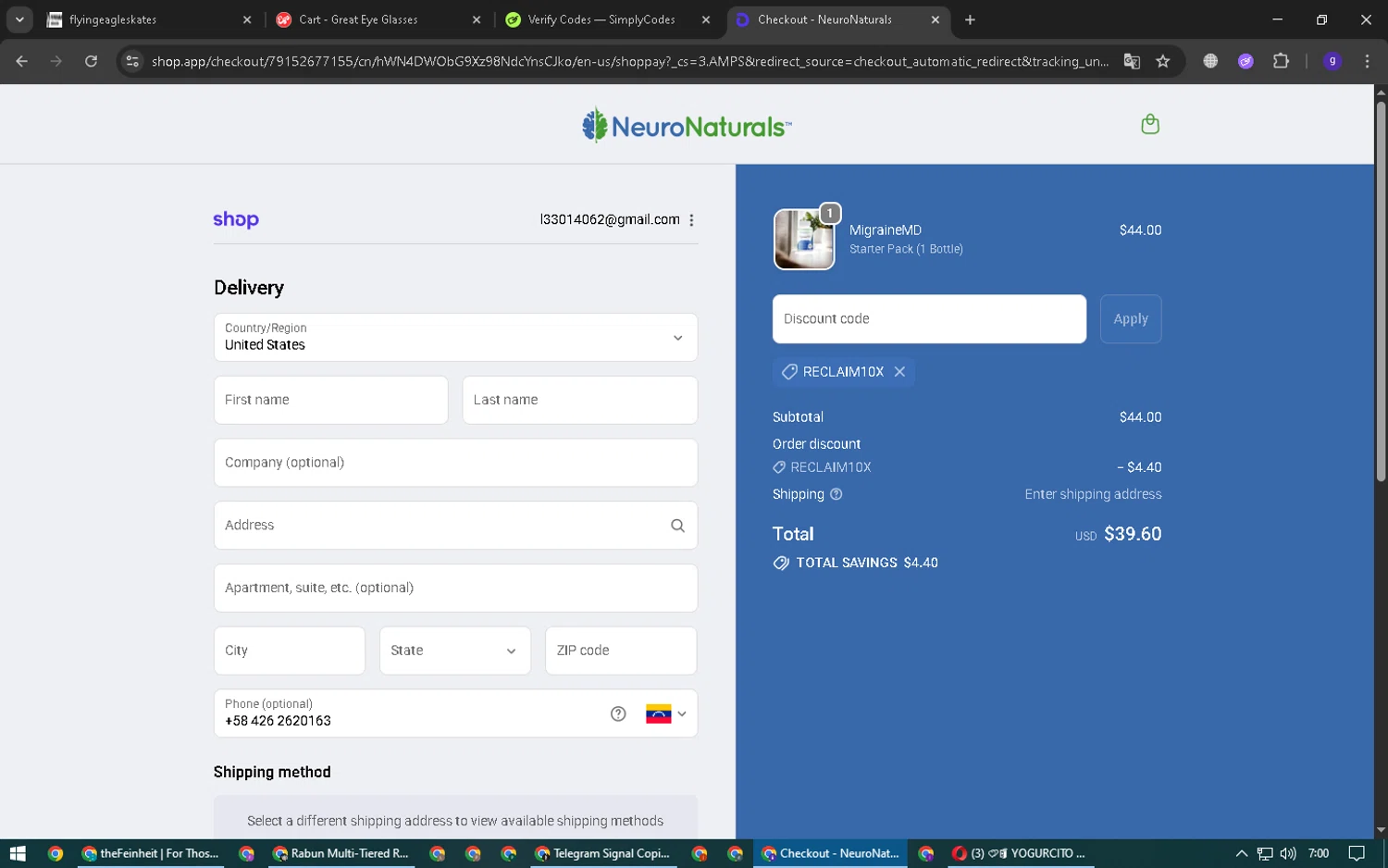The width and height of the screenshot is (1388, 868).
Task: Open the Venezuela flag country code selector
Action: point(666,713)
